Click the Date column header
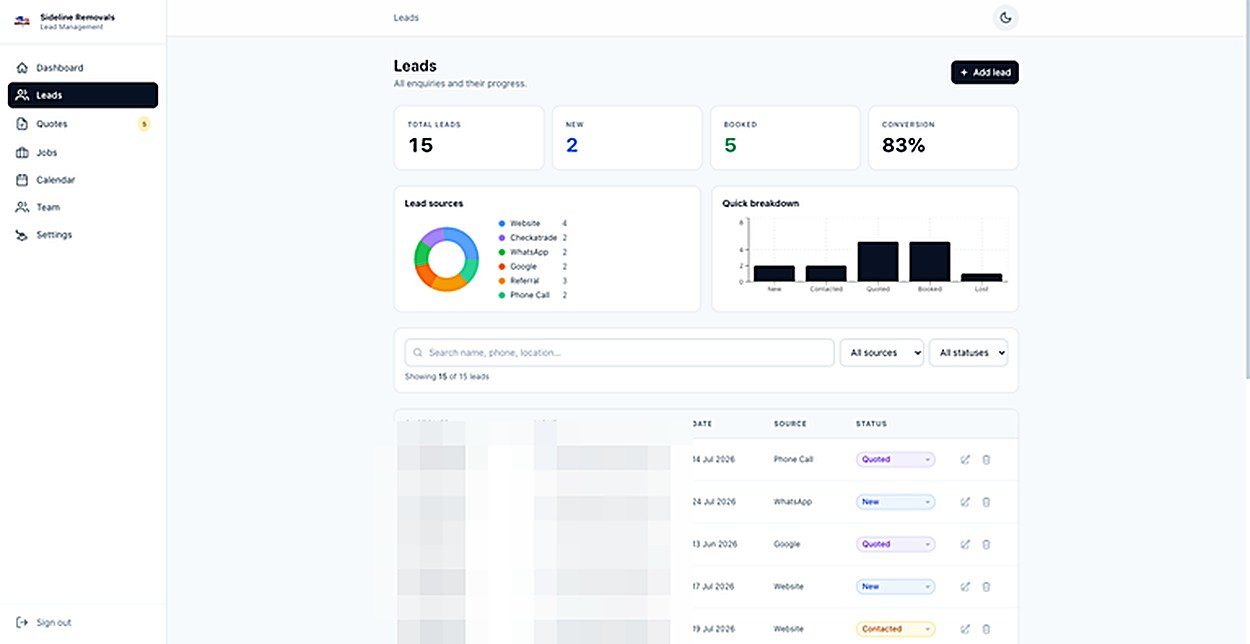1250x644 pixels. 702,424
